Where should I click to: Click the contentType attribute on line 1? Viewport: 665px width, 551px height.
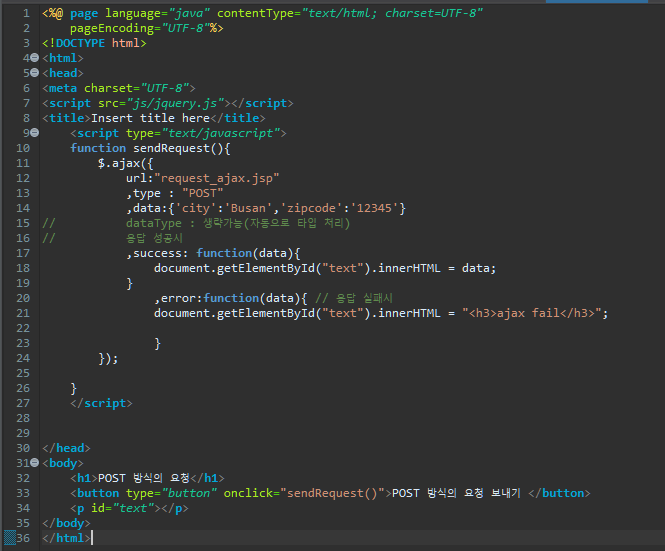click(x=350, y=13)
